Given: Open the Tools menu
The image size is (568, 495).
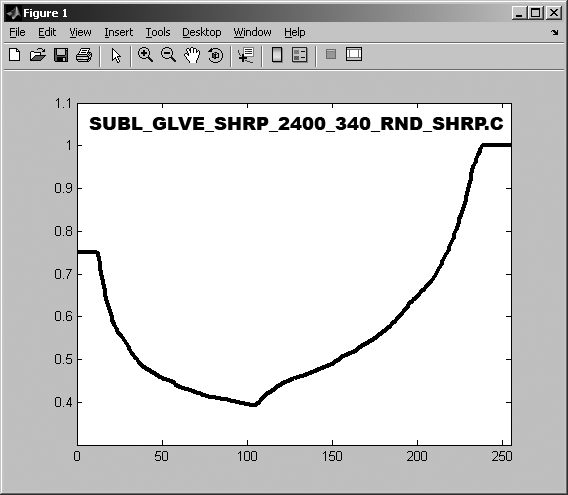Looking at the screenshot, I should 158,32.
